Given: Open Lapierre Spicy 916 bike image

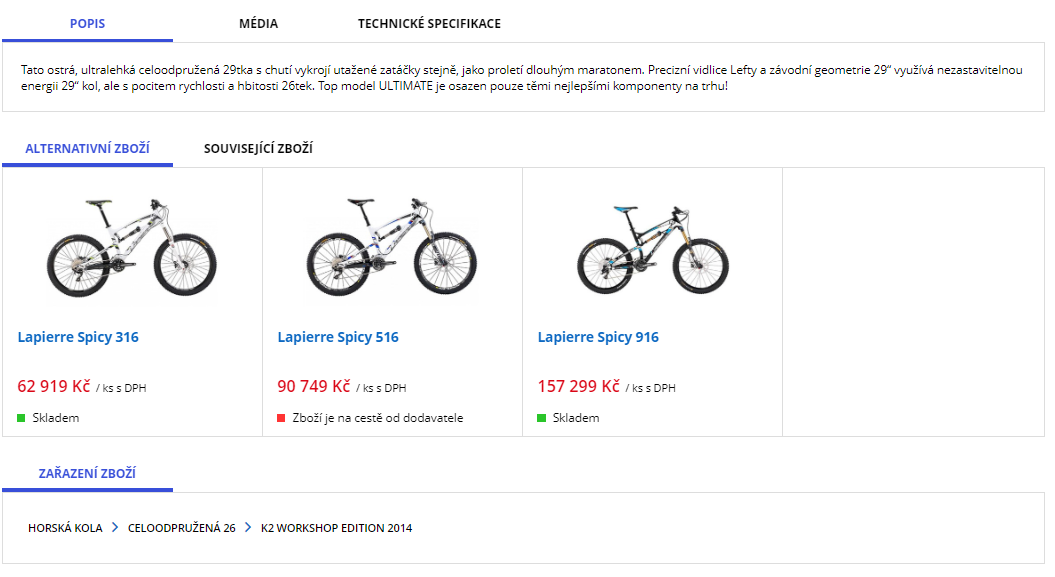Looking at the screenshot, I should 651,247.
